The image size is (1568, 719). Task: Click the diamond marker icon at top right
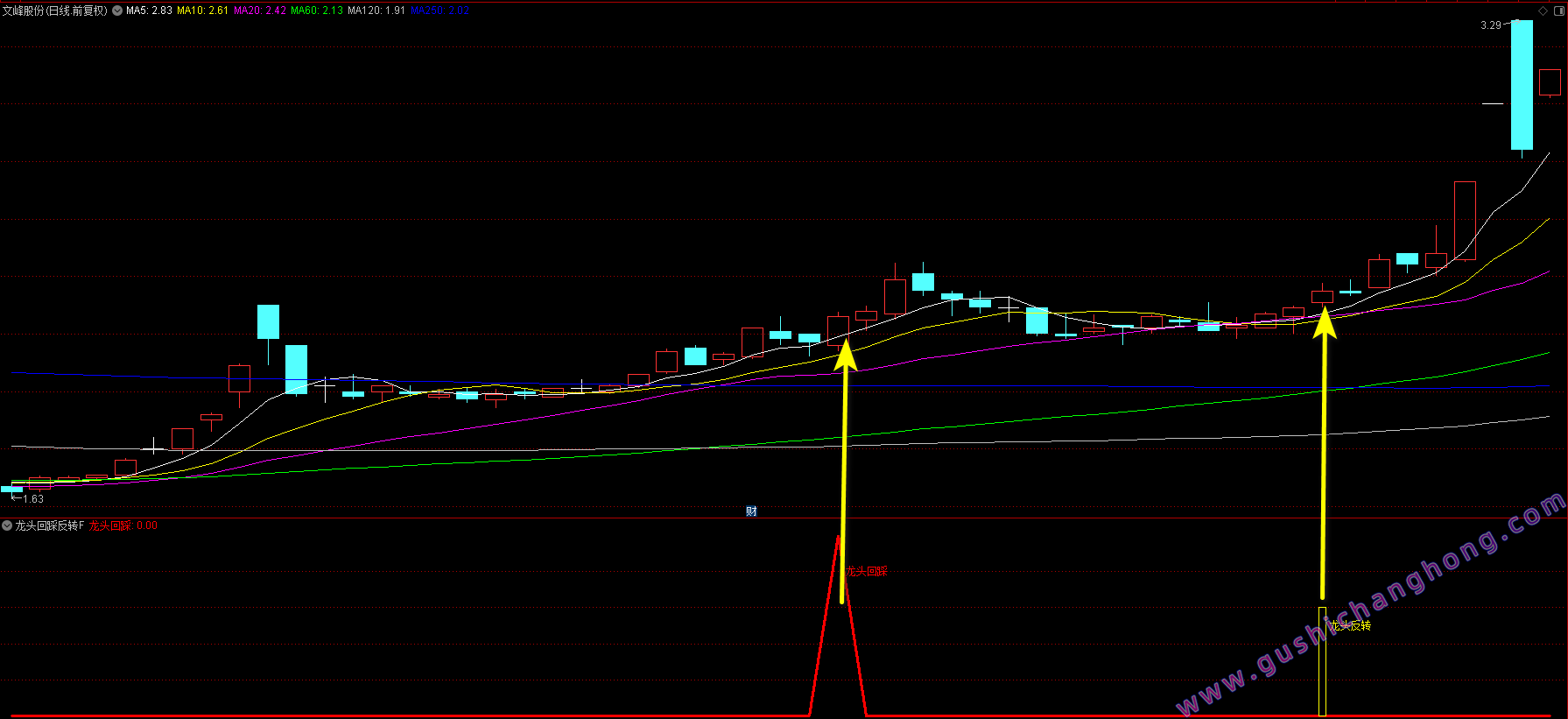point(1543,11)
